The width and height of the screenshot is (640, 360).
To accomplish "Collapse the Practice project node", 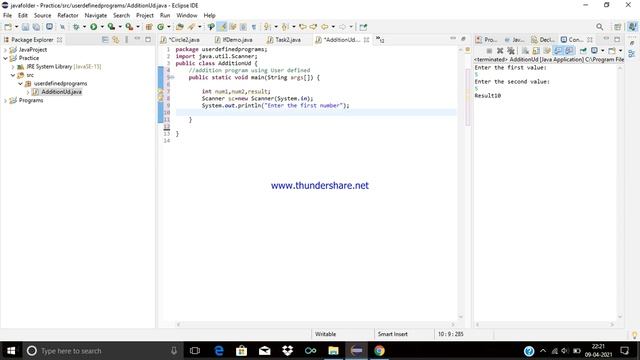I will coord(5,58).
